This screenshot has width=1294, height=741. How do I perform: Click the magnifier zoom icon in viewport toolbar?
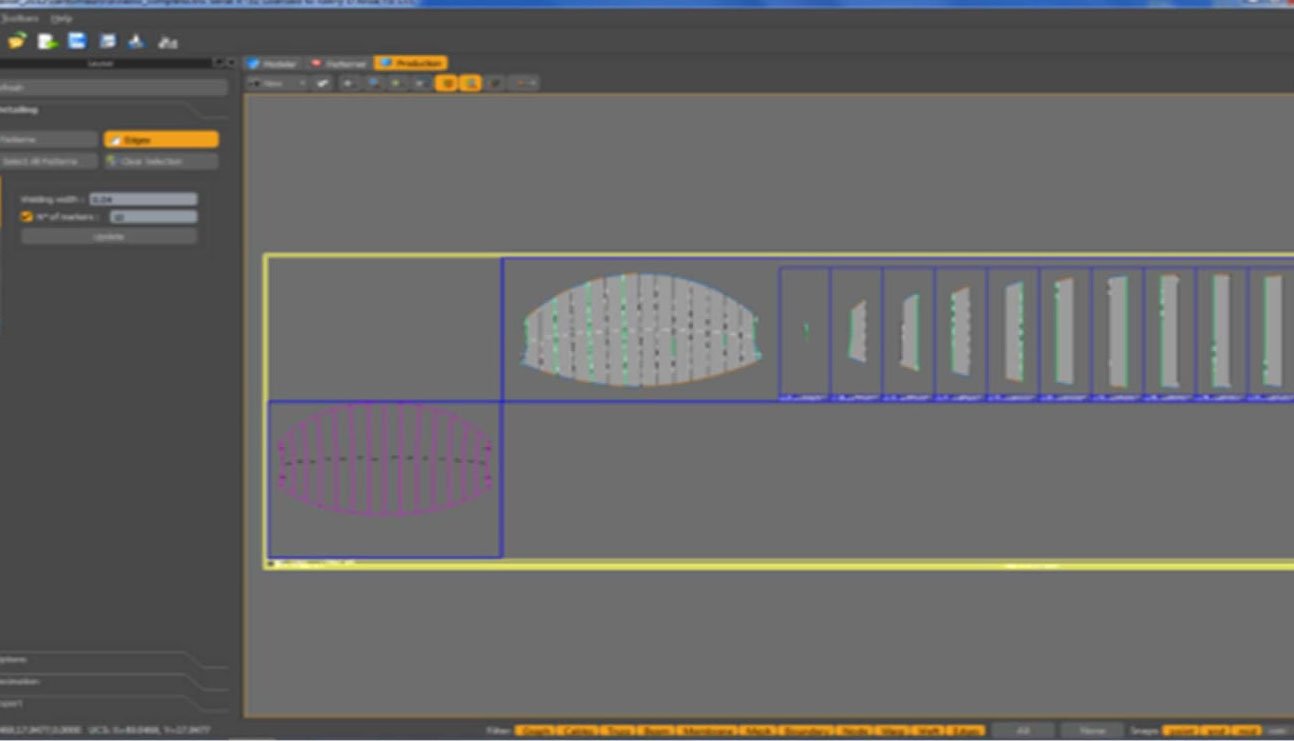(374, 84)
